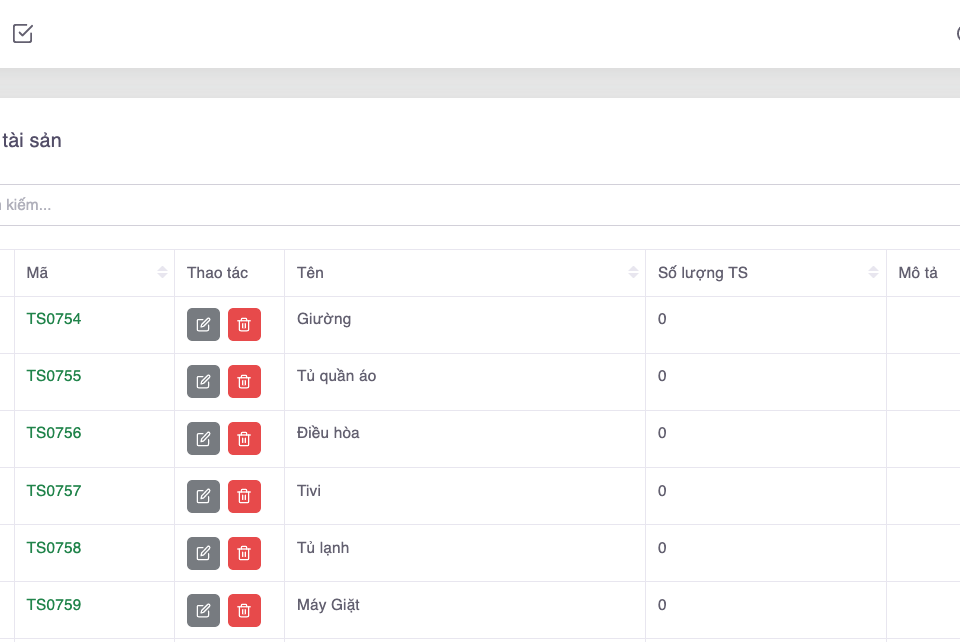Open asset code TS0759 link
This screenshot has width=960, height=642.
(54, 605)
